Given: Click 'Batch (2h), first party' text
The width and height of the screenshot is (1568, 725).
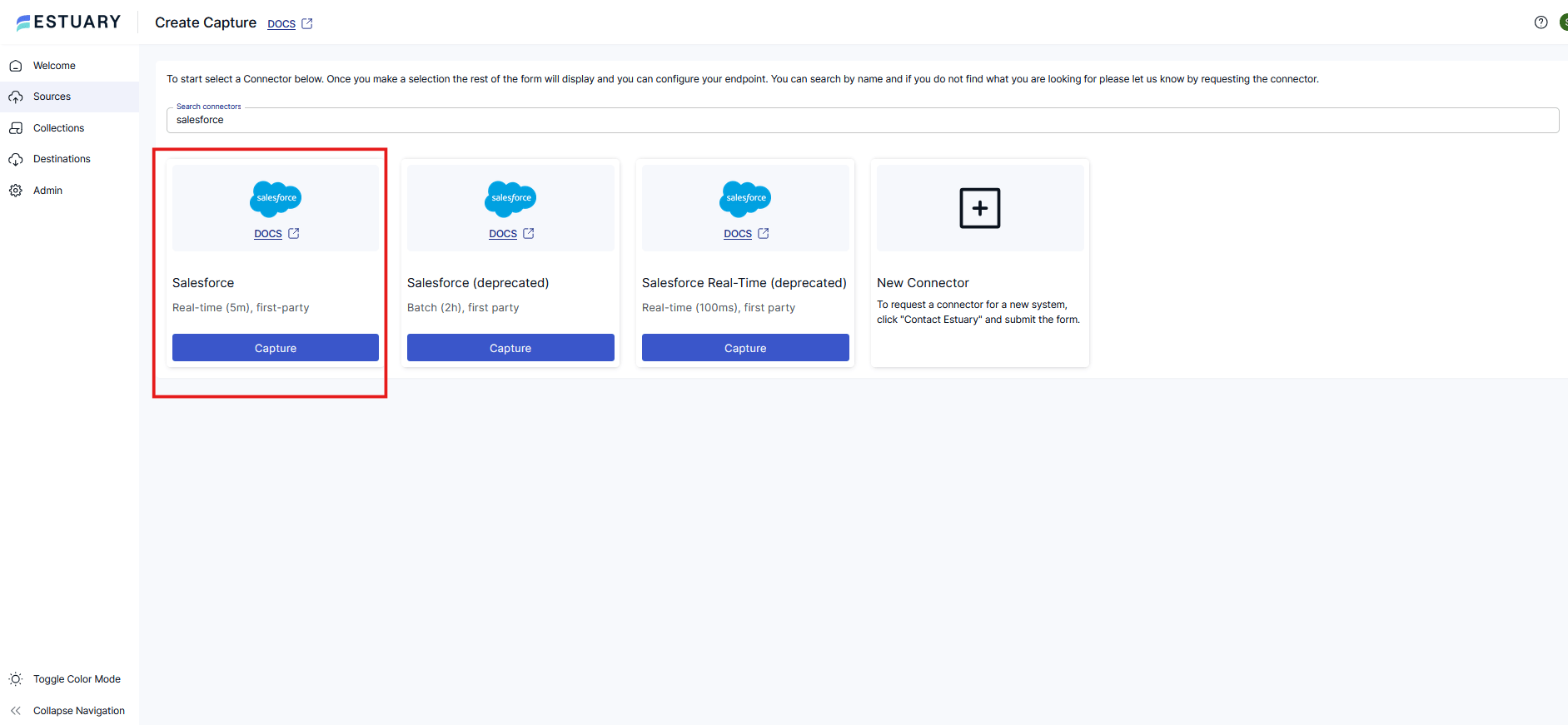Looking at the screenshot, I should [x=463, y=308].
